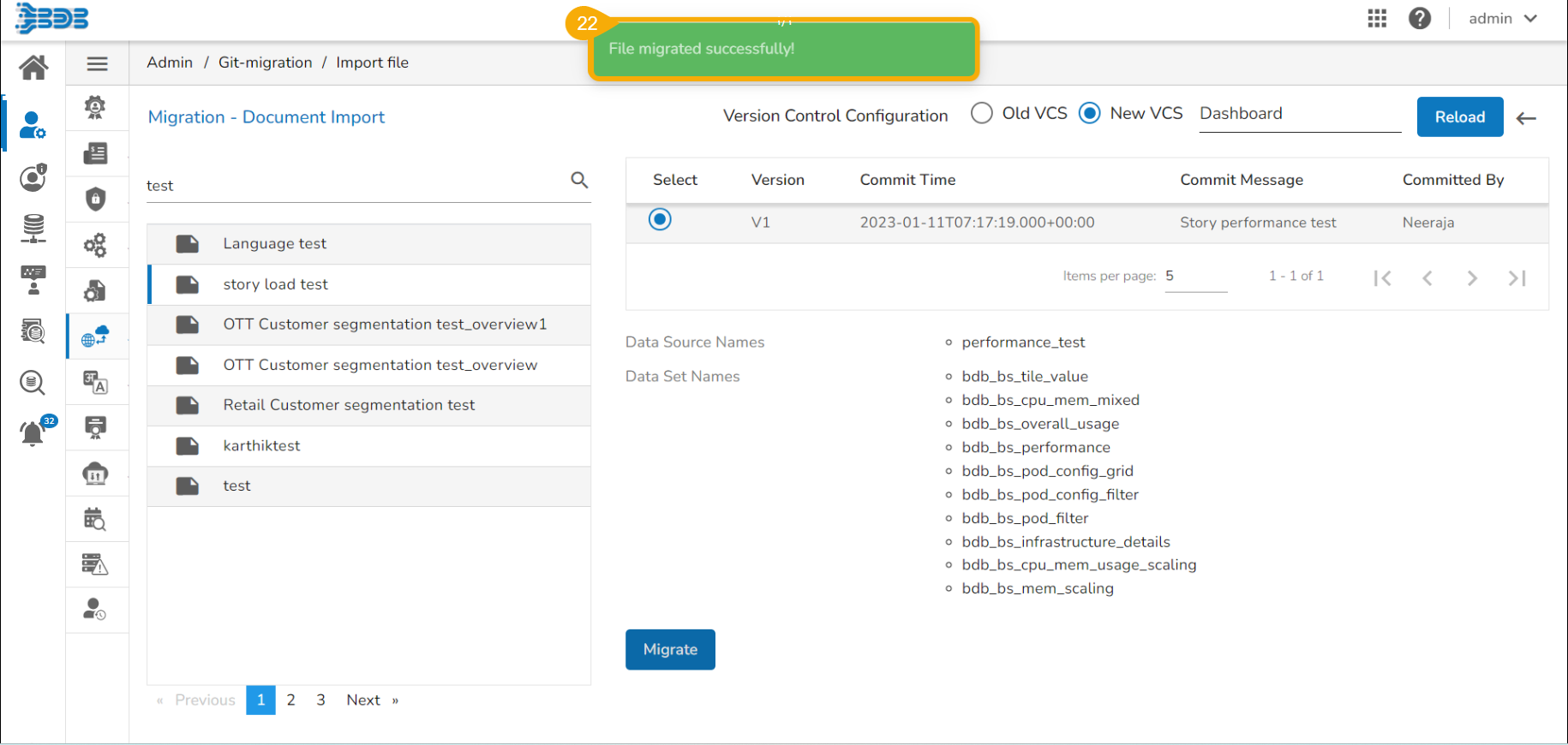
Task: Open the Dashboard module dropdown
Action: pos(1299,114)
